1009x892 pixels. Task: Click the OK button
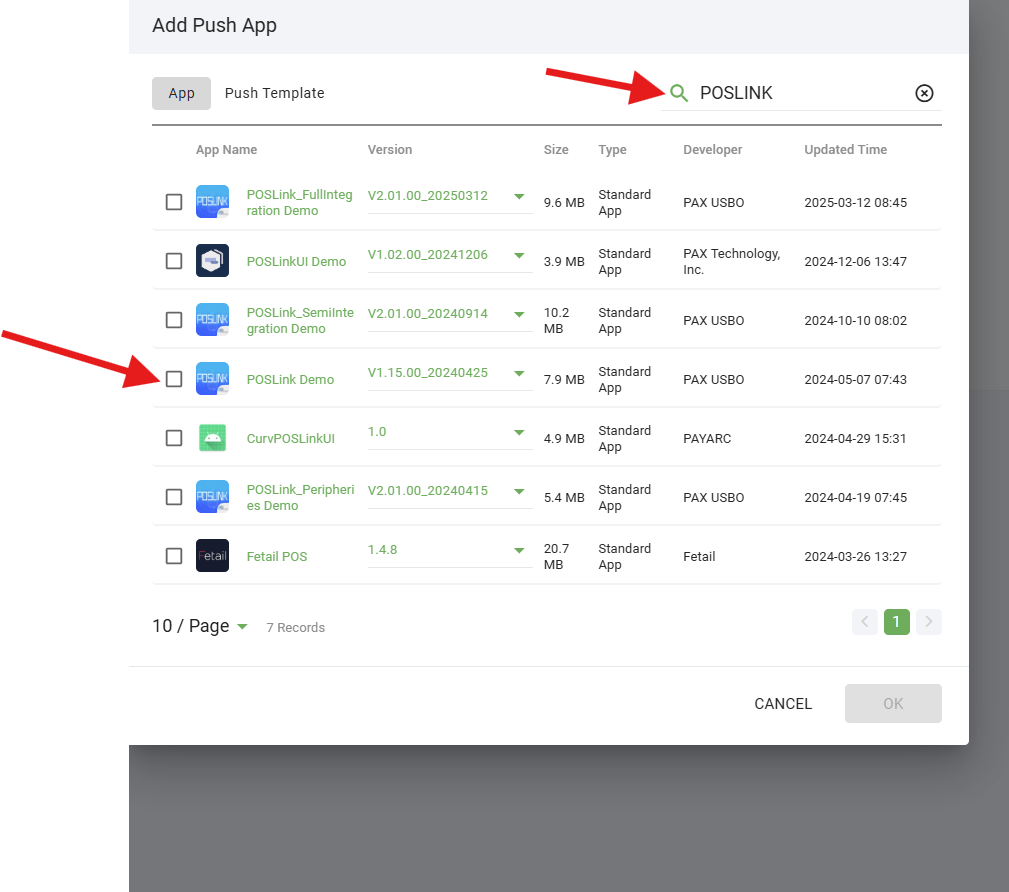(893, 703)
